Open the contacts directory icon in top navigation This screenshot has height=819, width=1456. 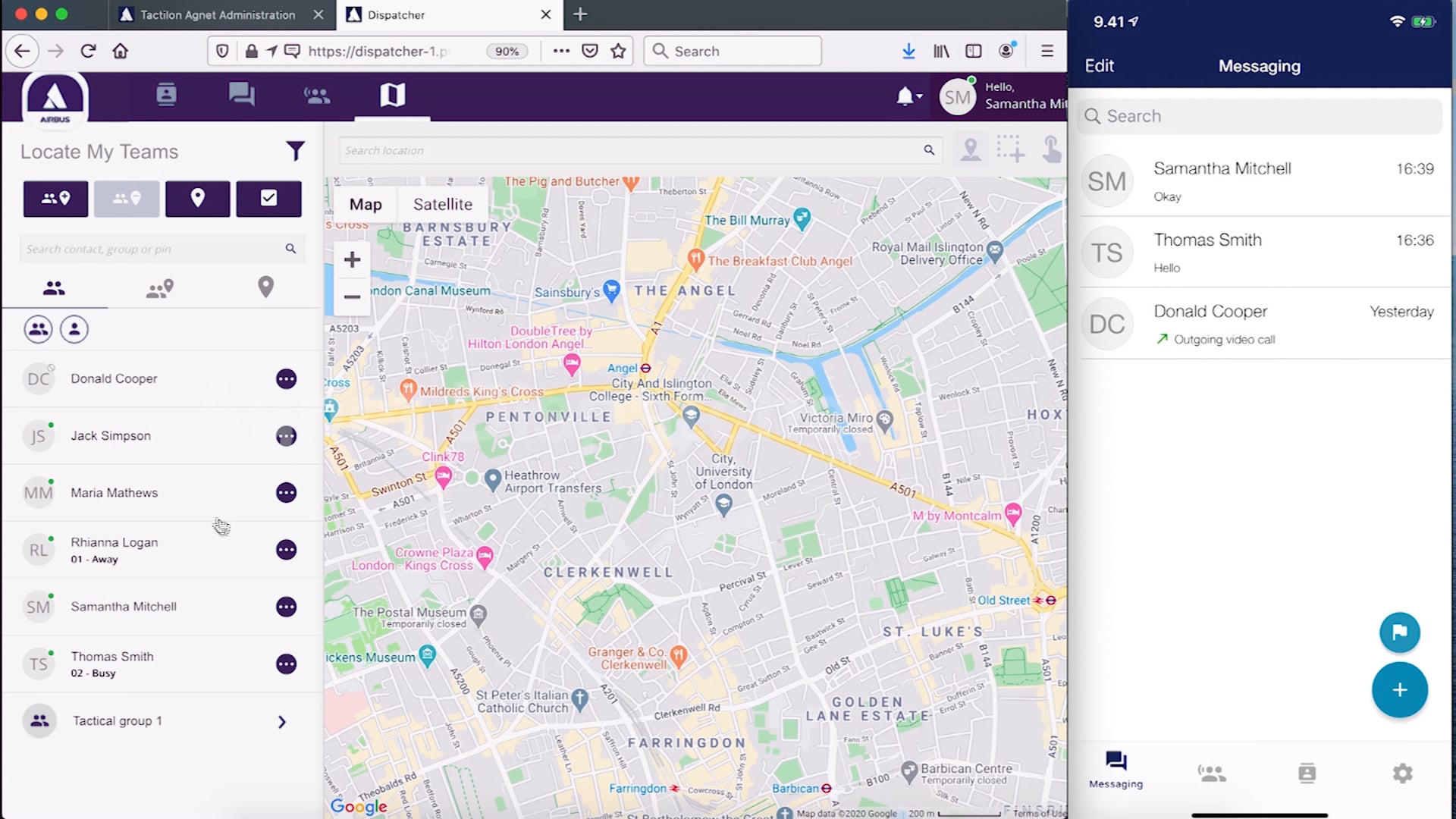[166, 95]
